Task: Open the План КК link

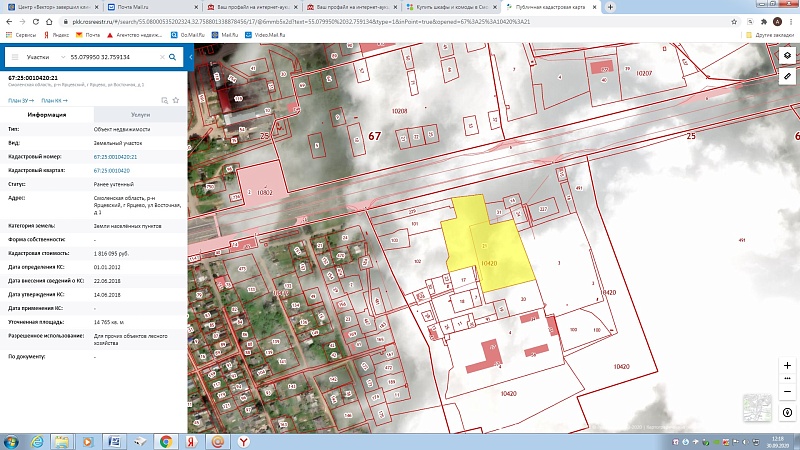Action: pyautogui.click(x=54, y=100)
